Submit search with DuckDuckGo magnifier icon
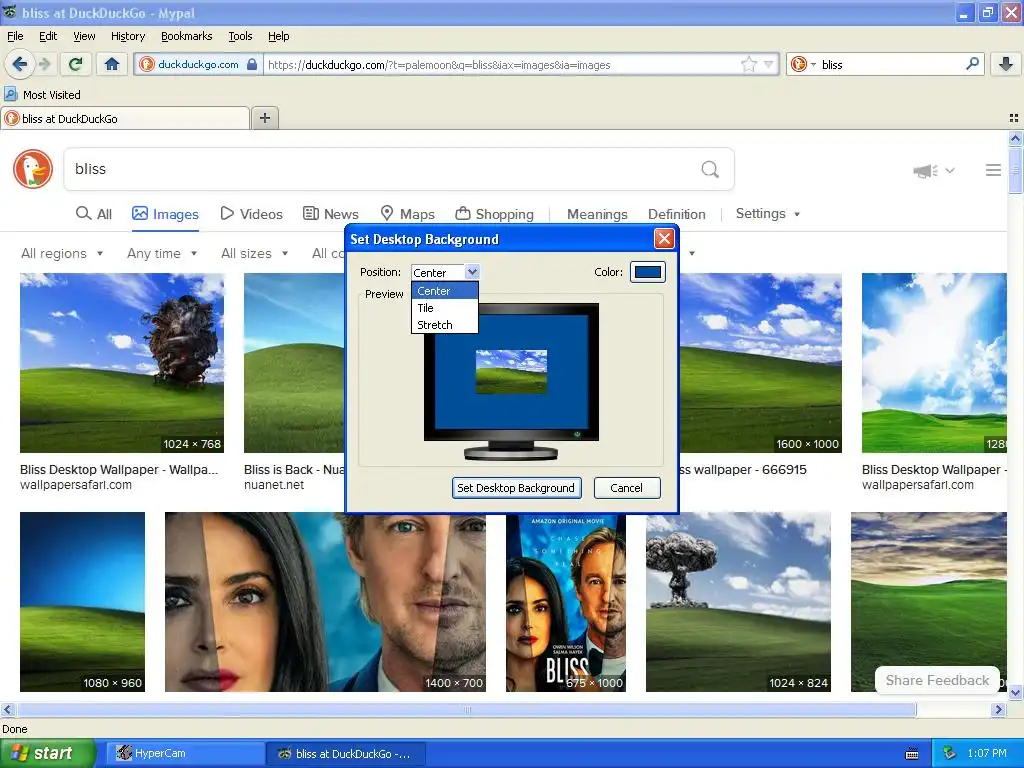Image resolution: width=1024 pixels, height=768 pixels. 710,169
